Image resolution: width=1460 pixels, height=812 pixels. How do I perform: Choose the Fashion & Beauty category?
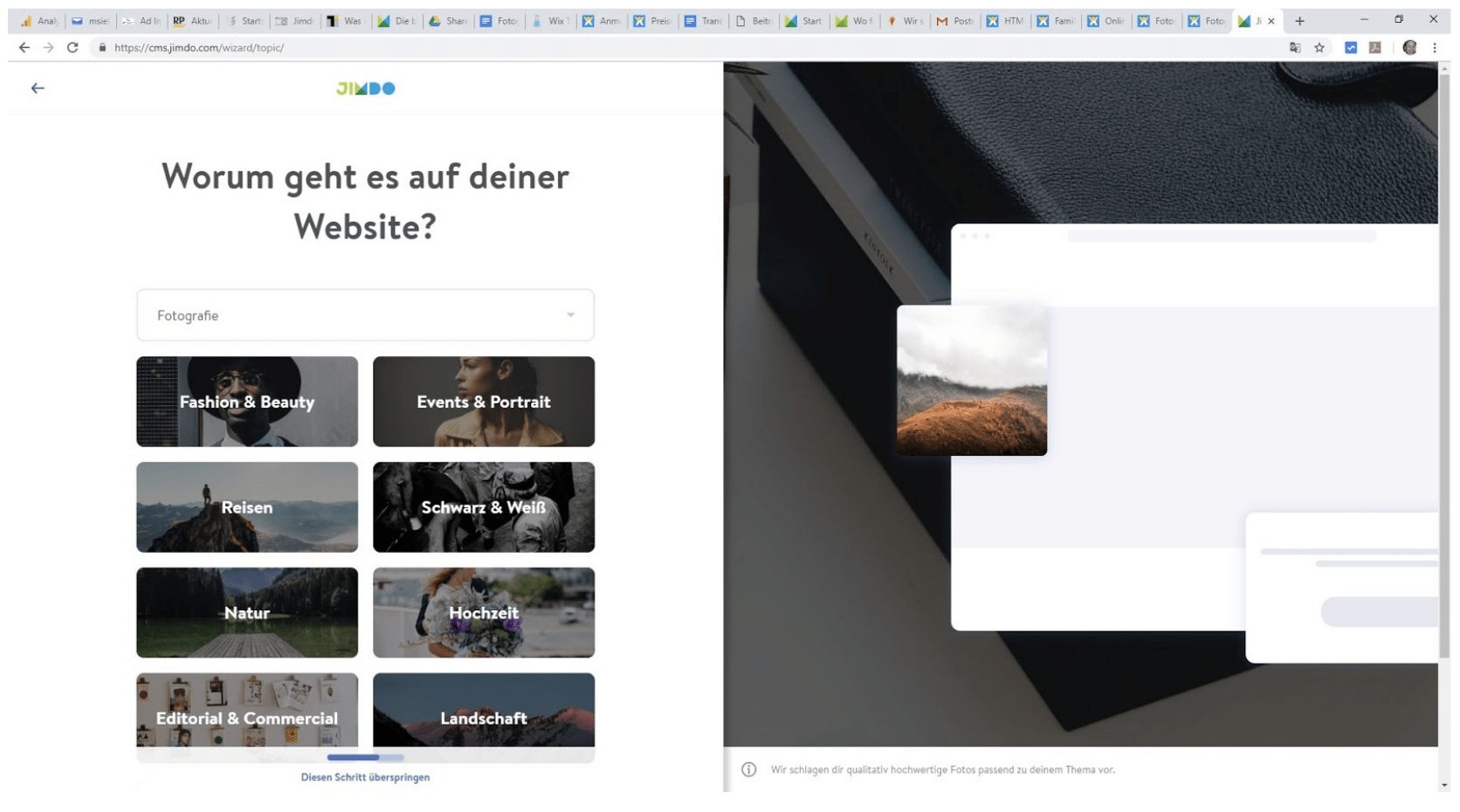247,402
